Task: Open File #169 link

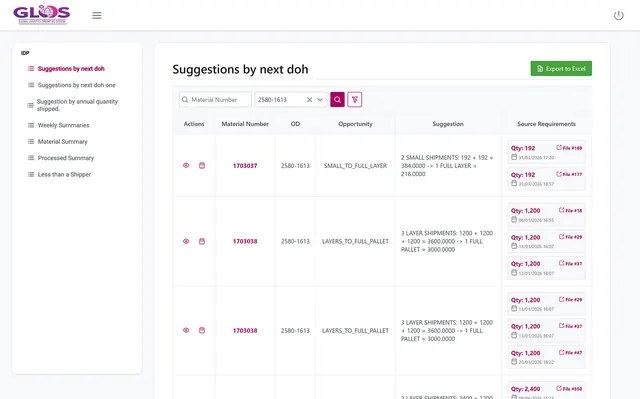Action: (x=569, y=148)
